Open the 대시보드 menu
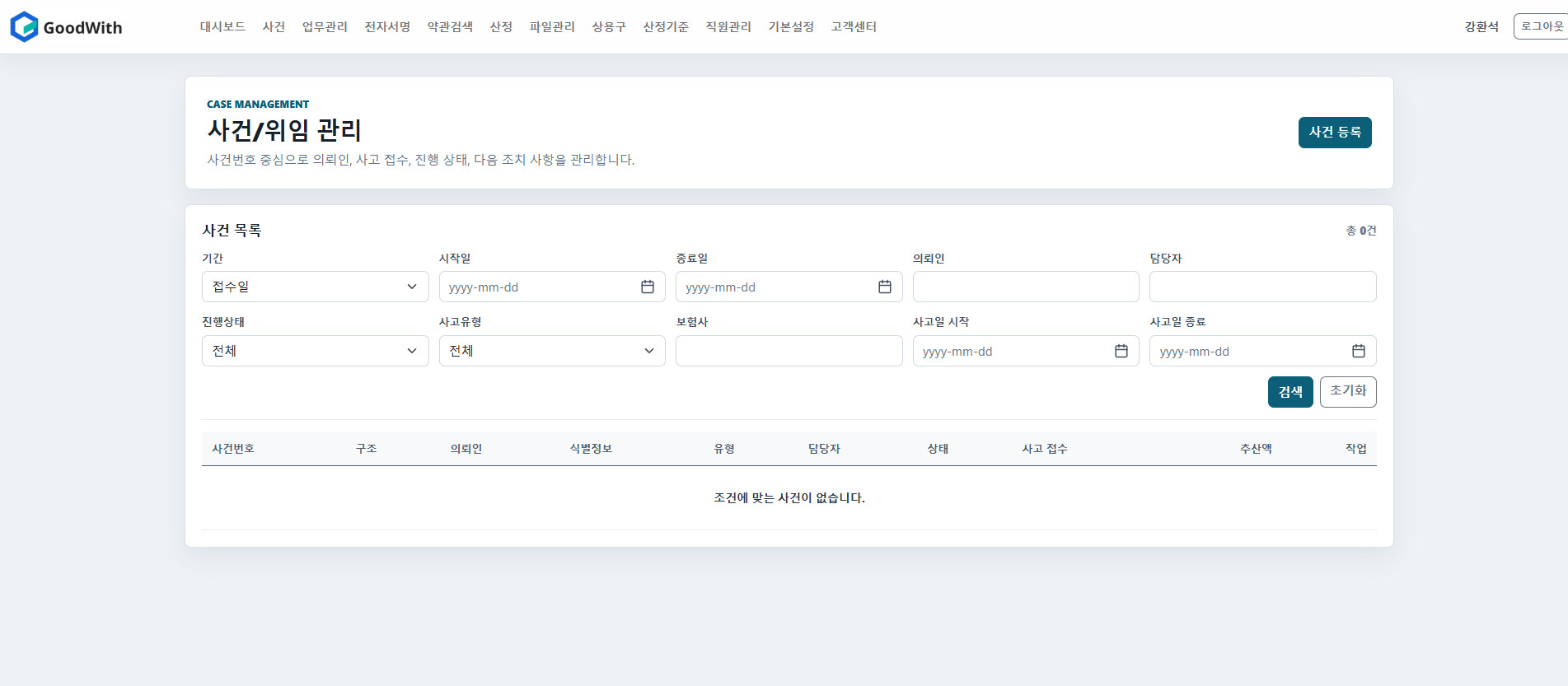 tap(222, 27)
